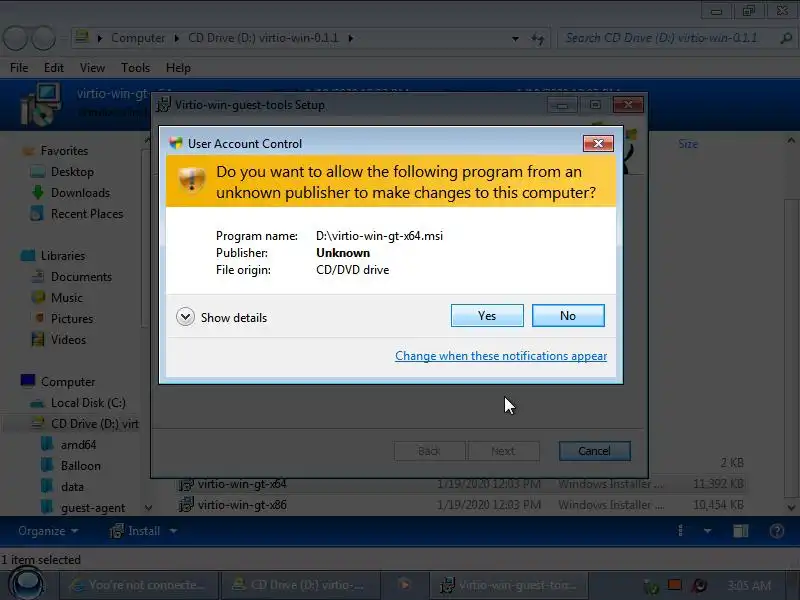The image size is (800, 600).
Task: Open the Organize dropdown in Explorer toolbar
Action: click(48, 531)
